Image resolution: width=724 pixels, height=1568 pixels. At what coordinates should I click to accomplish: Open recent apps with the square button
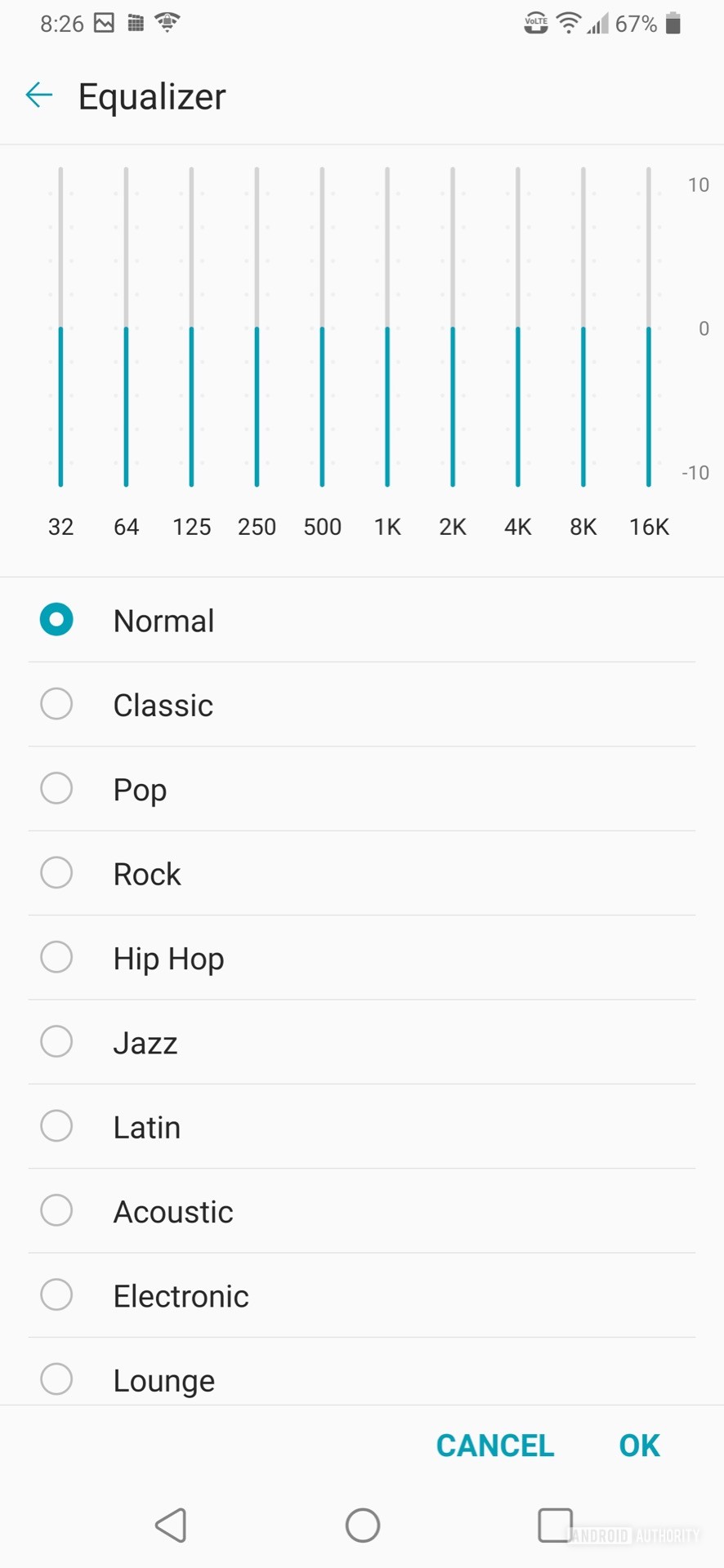(x=555, y=1525)
